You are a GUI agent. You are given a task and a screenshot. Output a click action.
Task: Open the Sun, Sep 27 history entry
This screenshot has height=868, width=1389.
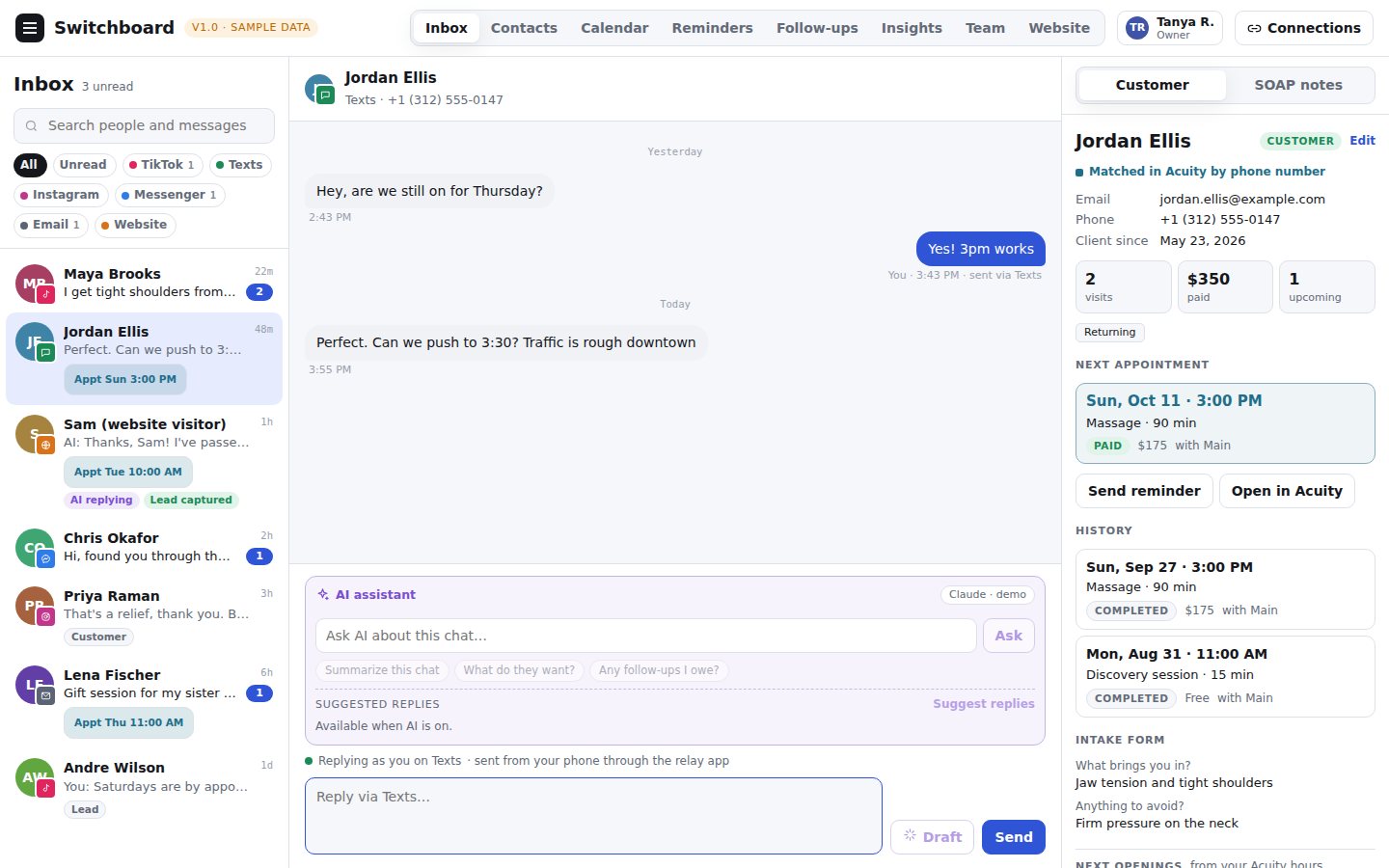tap(1225, 588)
